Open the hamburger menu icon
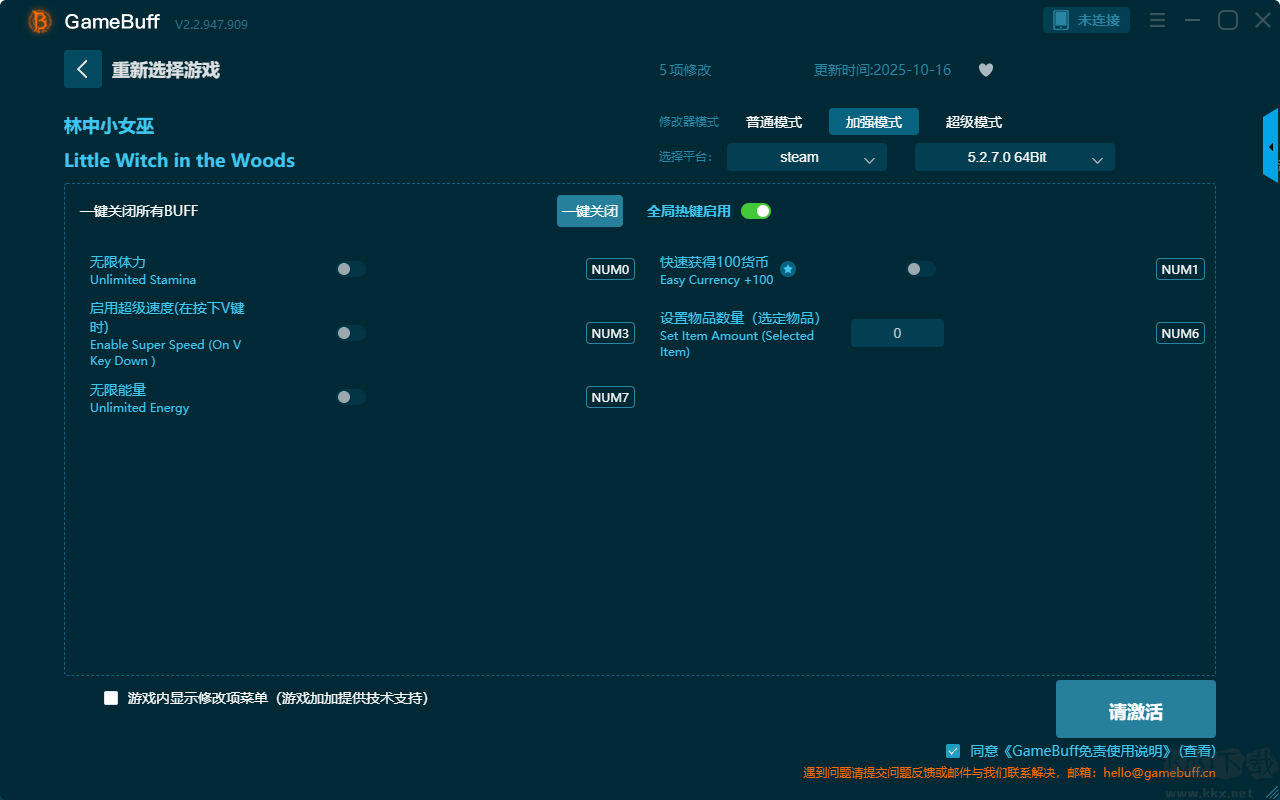Screen dimensions: 1280x800 coord(1157,20)
